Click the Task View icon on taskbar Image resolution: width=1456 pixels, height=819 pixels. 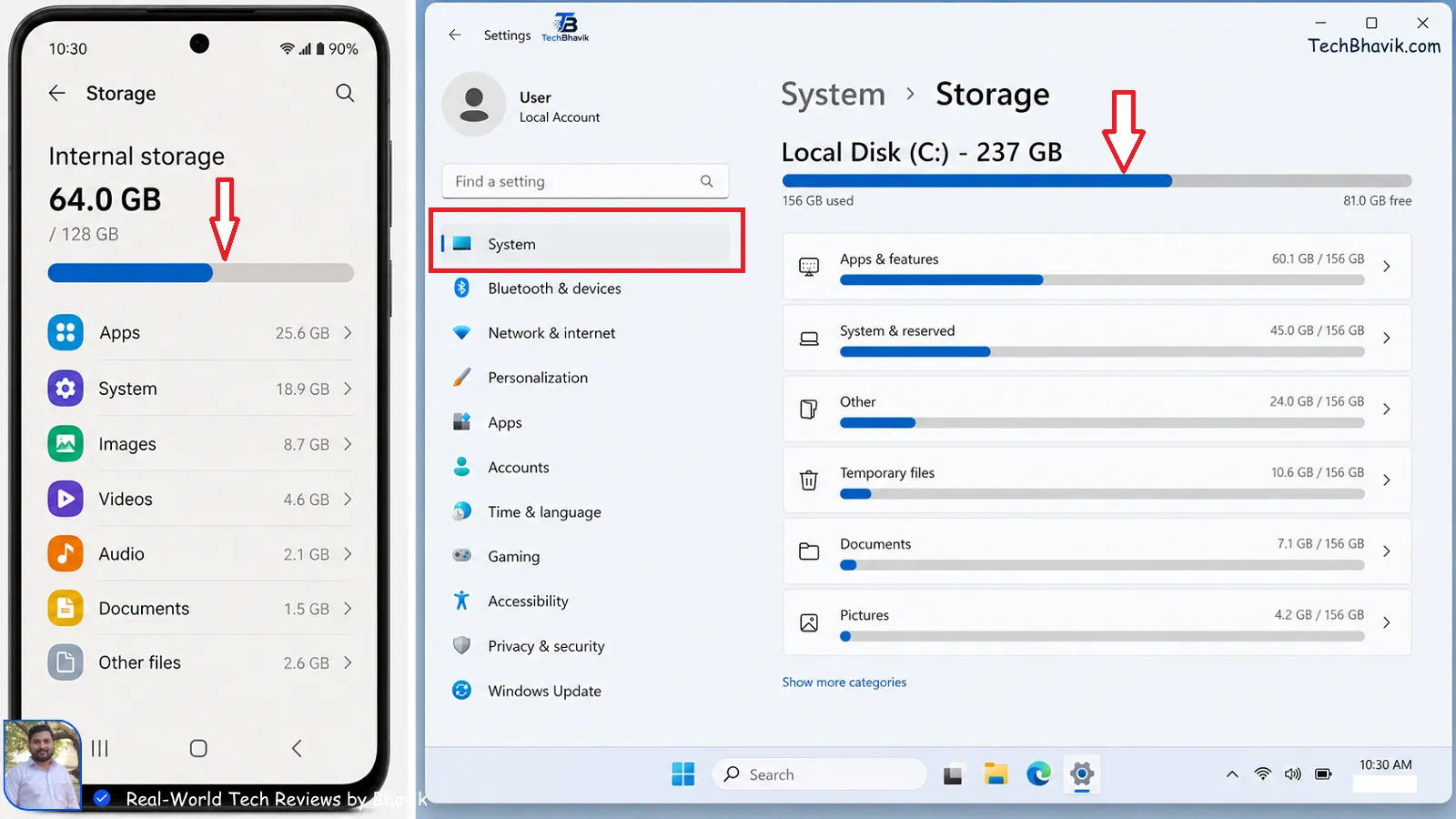(953, 775)
